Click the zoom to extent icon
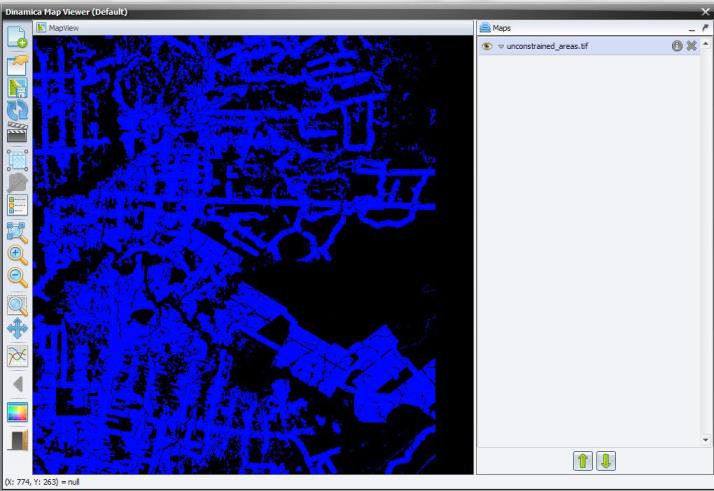This screenshot has width=714, height=491. pyautogui.click(x=18, y=232)
